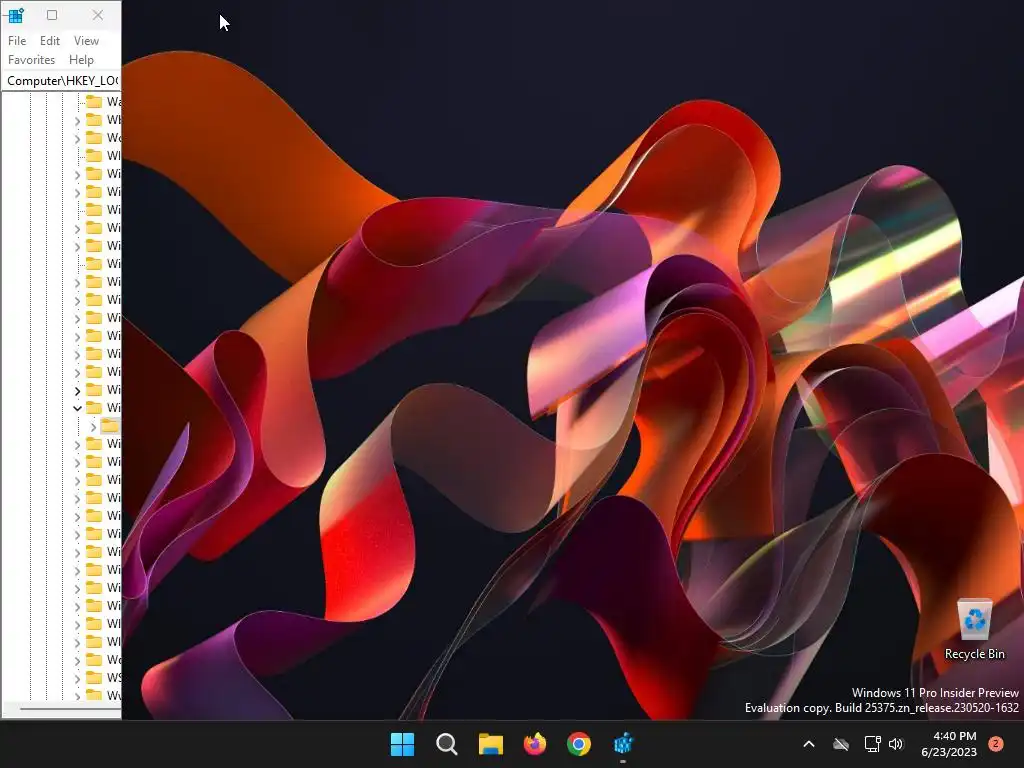The width and height of the screenshot is (1024, 768).
Task: Launch File Explorer from the taskbar
Action: coord(490,744)
